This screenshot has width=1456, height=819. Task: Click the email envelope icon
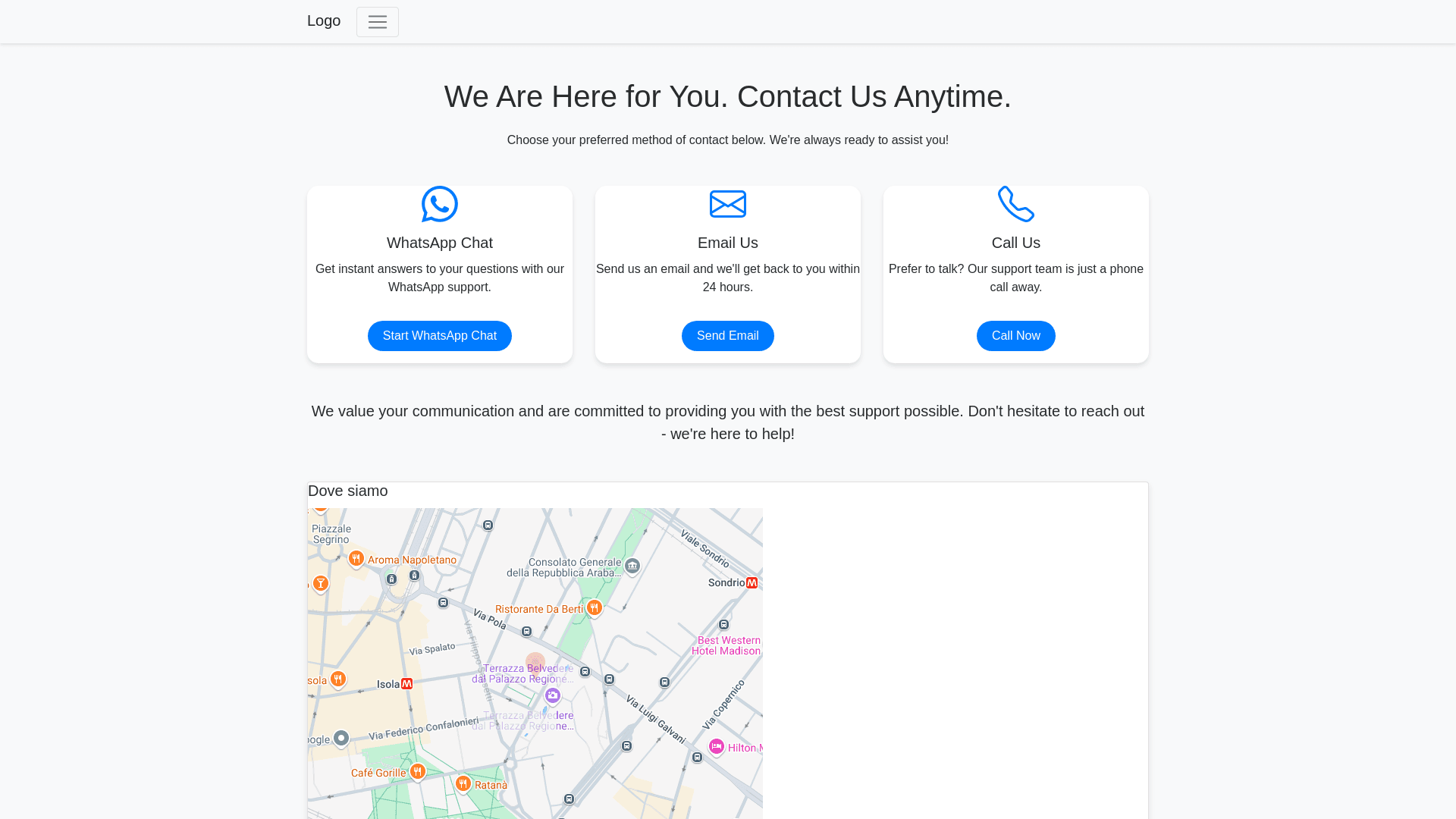[727, 204]
